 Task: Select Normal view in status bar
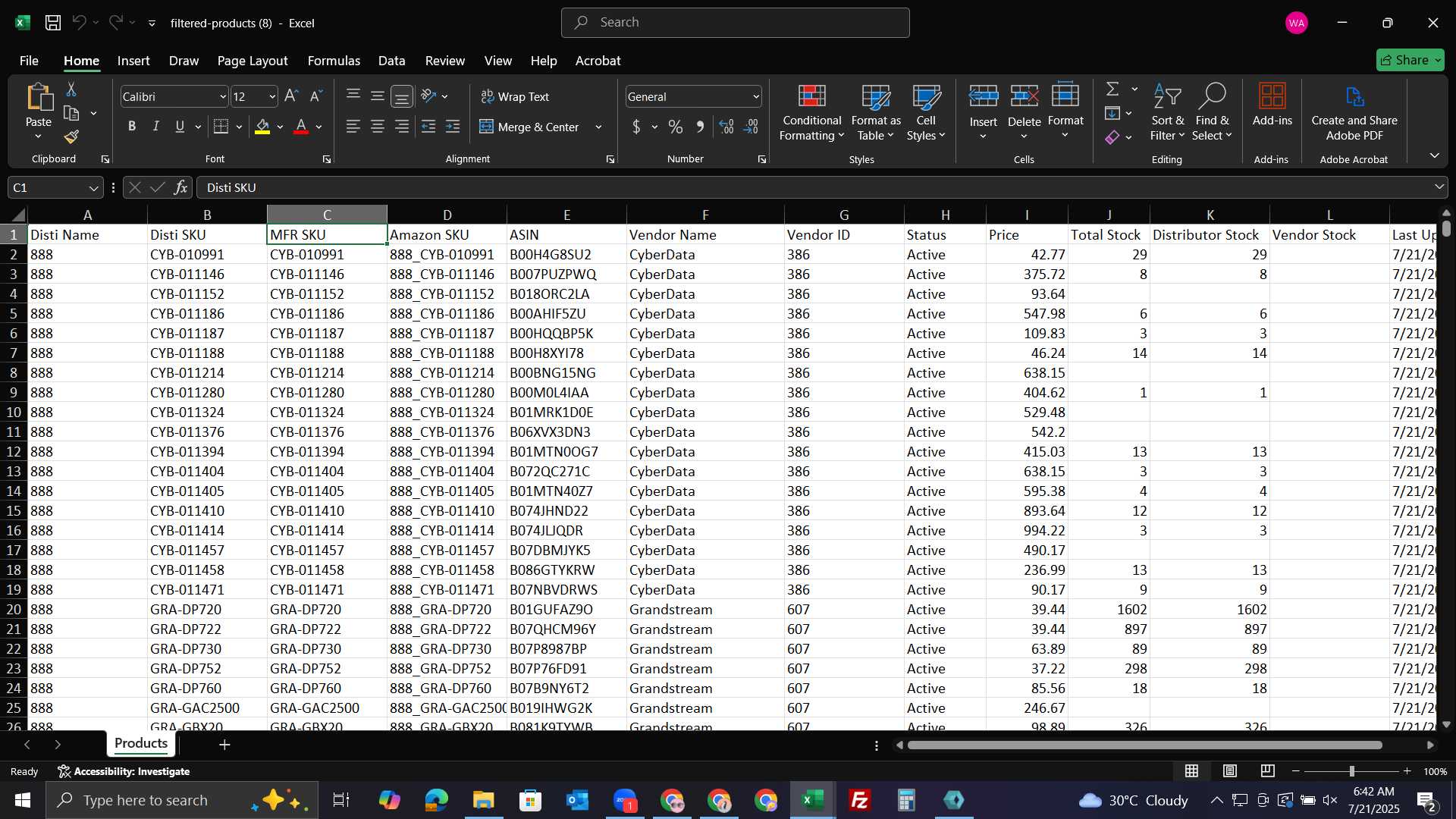tap(1192, 771)
